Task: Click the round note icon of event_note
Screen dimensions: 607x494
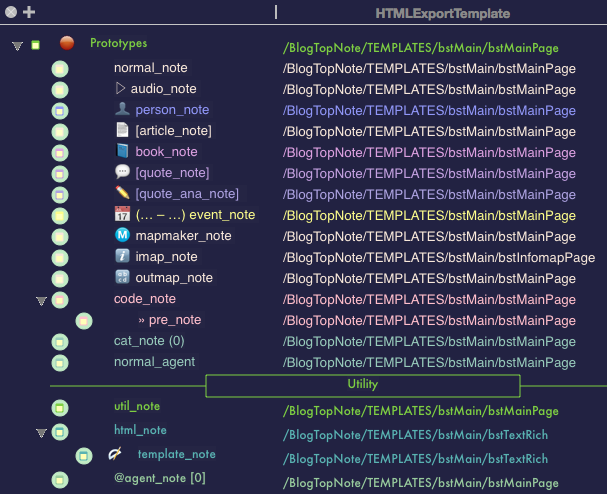Action: [x=60, y=216]
